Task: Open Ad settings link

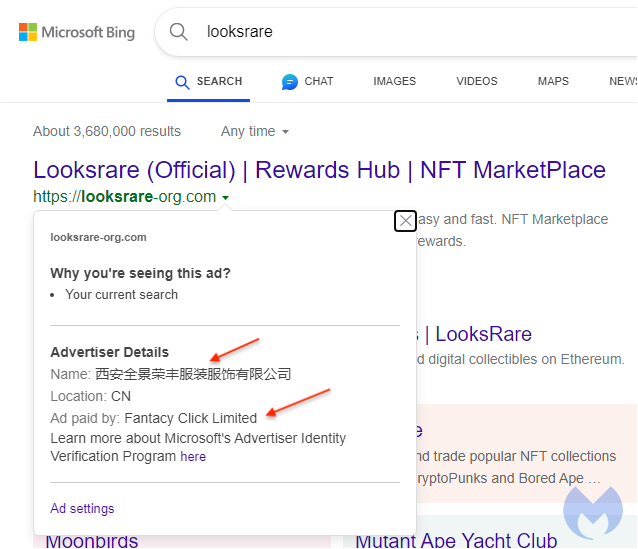Action: pyautogui.click(x=82, y=508)
